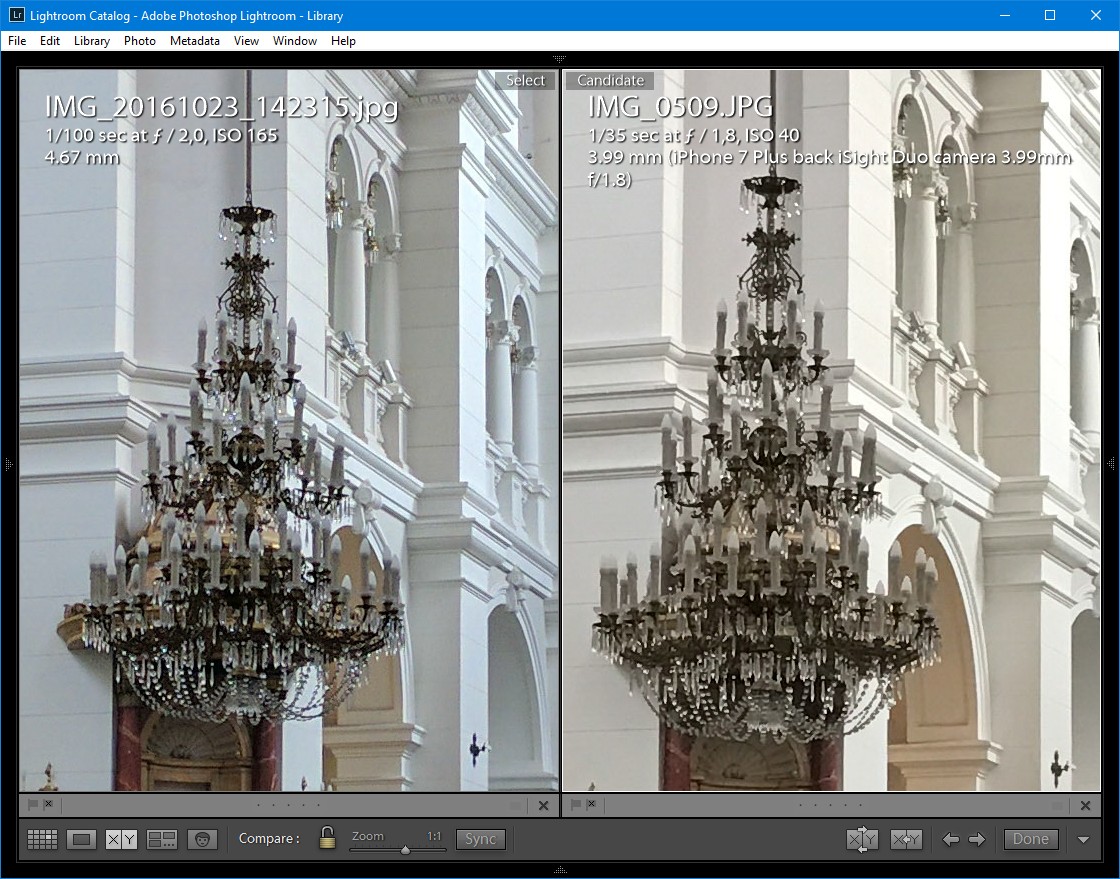Click the IMG_0509.JPG filename overlay
The width and height of the screenshot is (1120, 879).
pos(681,107)
